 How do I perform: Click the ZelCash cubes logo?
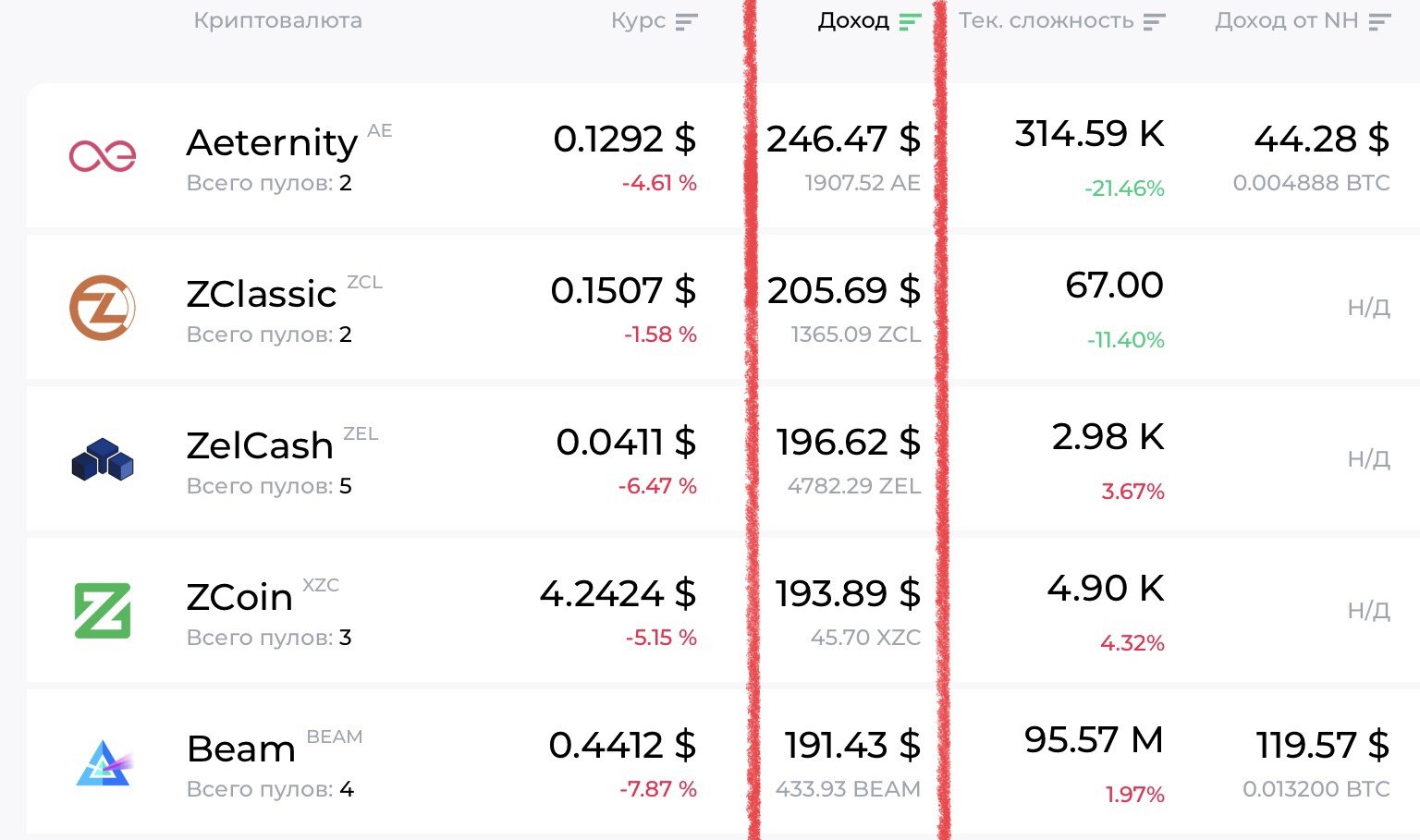click(103, 459)
